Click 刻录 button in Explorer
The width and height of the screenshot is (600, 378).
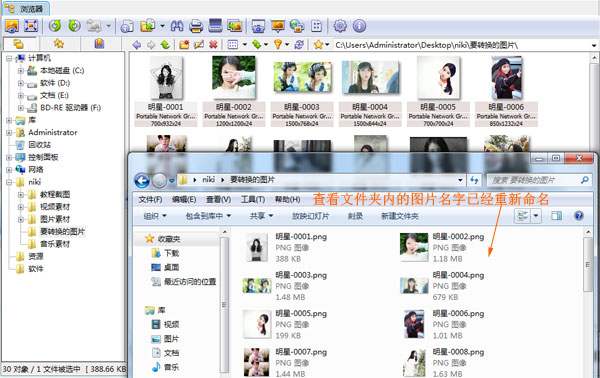355,216
